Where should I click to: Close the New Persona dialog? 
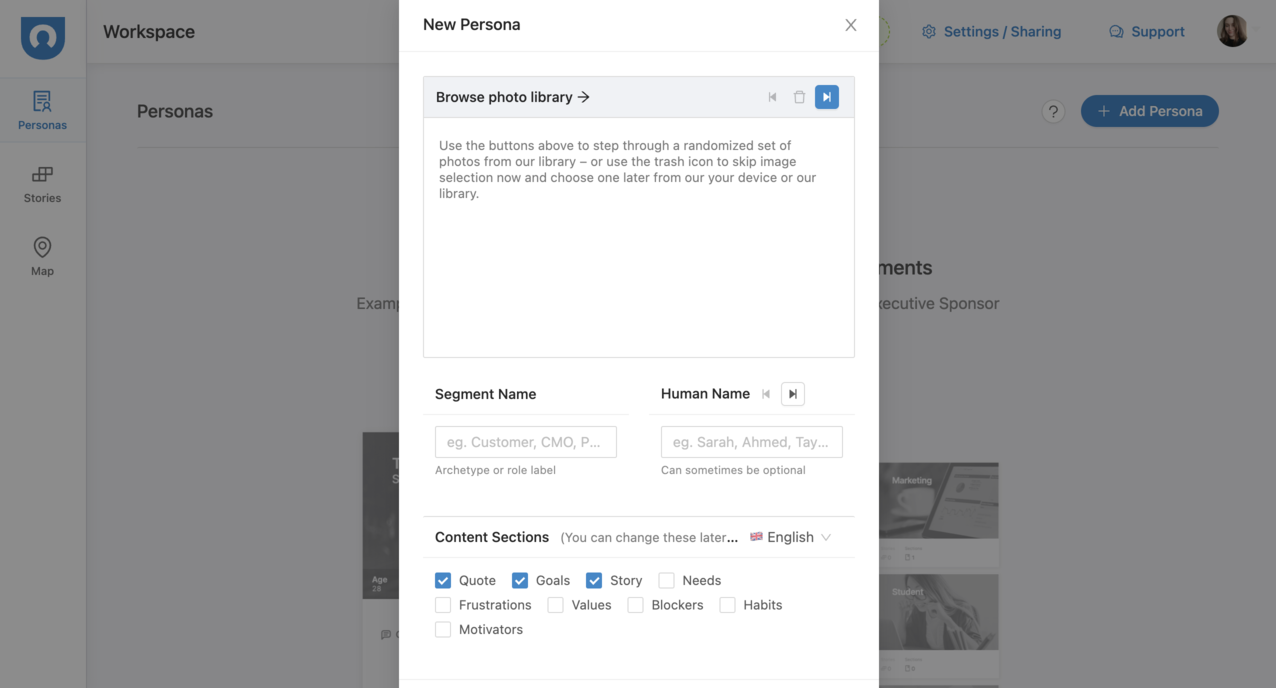point(850,25)
